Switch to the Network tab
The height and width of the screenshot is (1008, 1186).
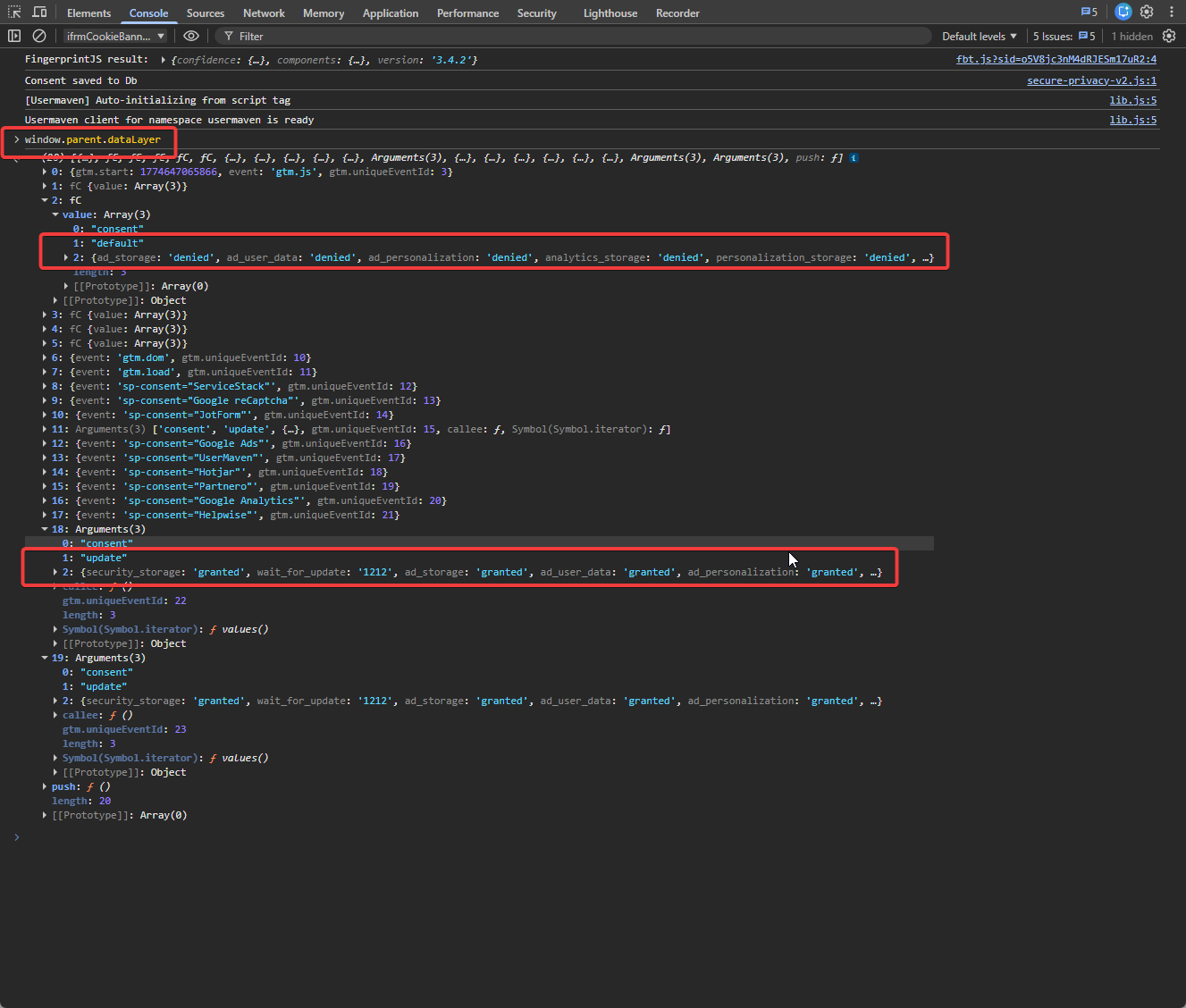[264, 13]
